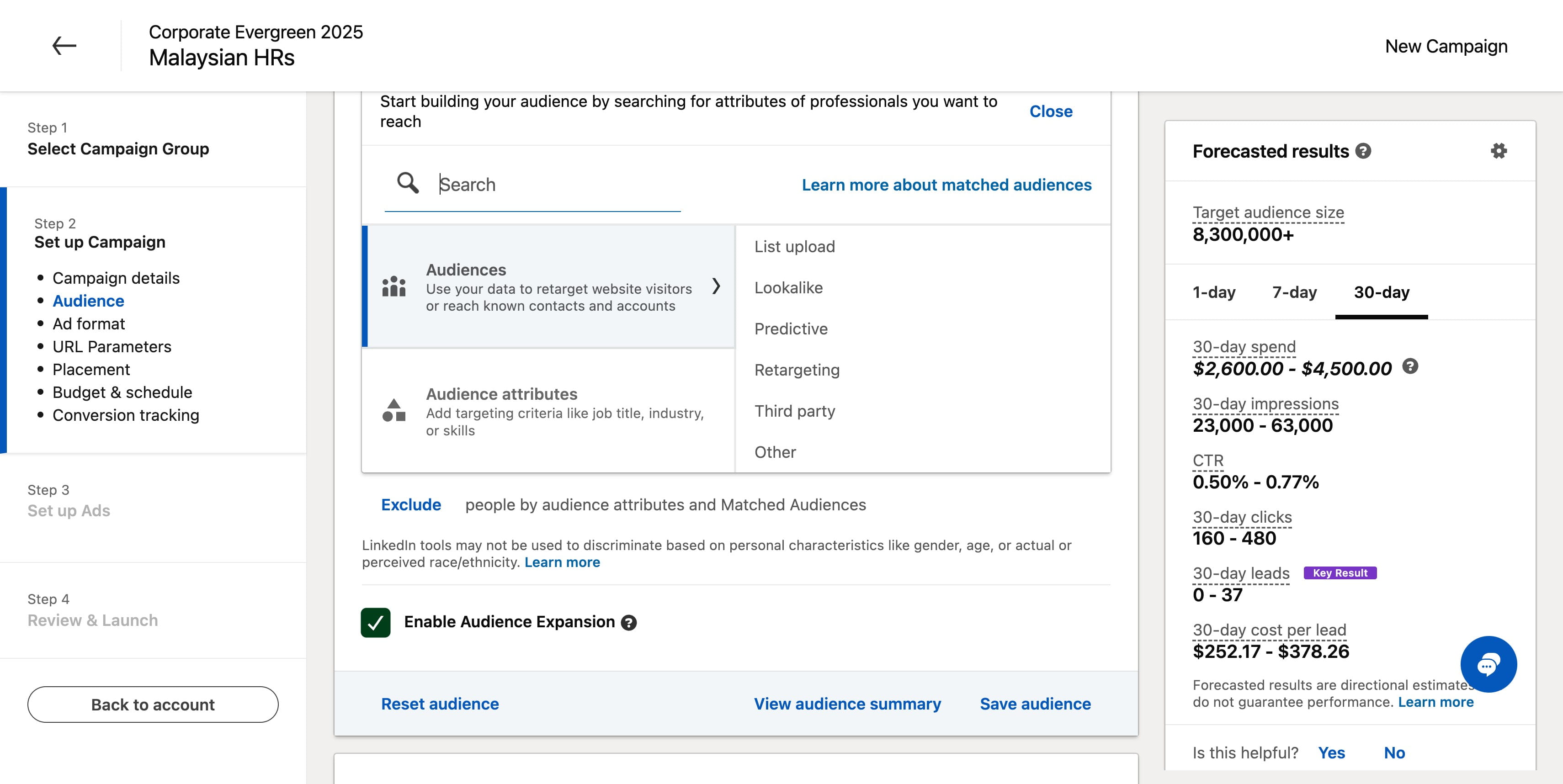Click Exclude link for audiences

[411, 504]
